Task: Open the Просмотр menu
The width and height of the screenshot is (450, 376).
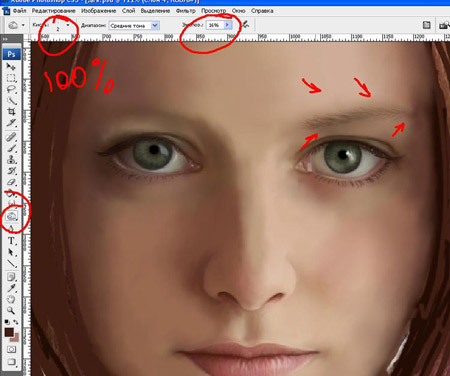Action: pos(214,11)
